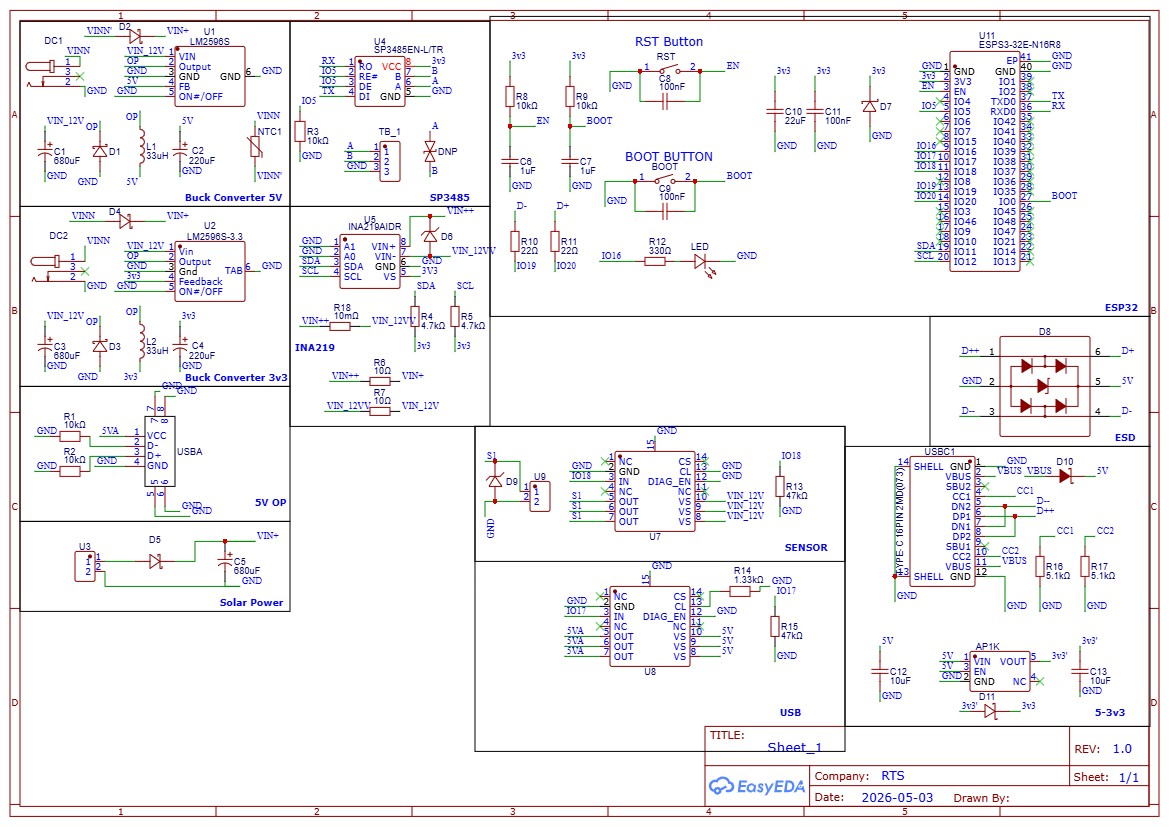The height and width of the screenshot is (827, 1169).
Task: Select the R14 1.33kΩ resistor symbol
Action: tap(740, 591)
